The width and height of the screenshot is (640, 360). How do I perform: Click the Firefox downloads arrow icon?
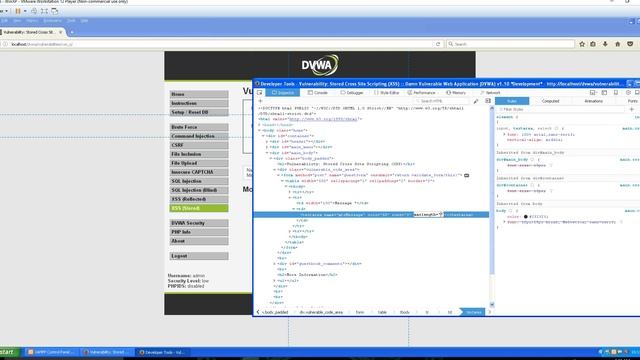pos(605,44)
